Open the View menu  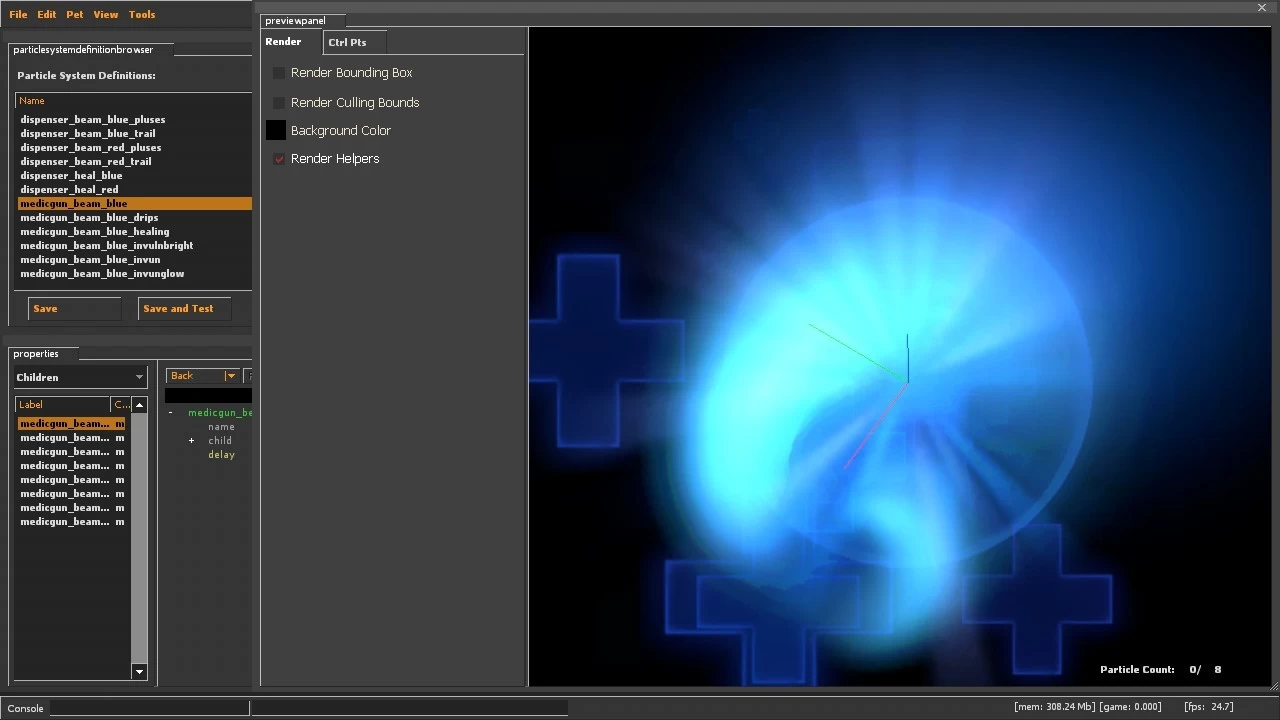pyautogui.click(x=106, y=15)
